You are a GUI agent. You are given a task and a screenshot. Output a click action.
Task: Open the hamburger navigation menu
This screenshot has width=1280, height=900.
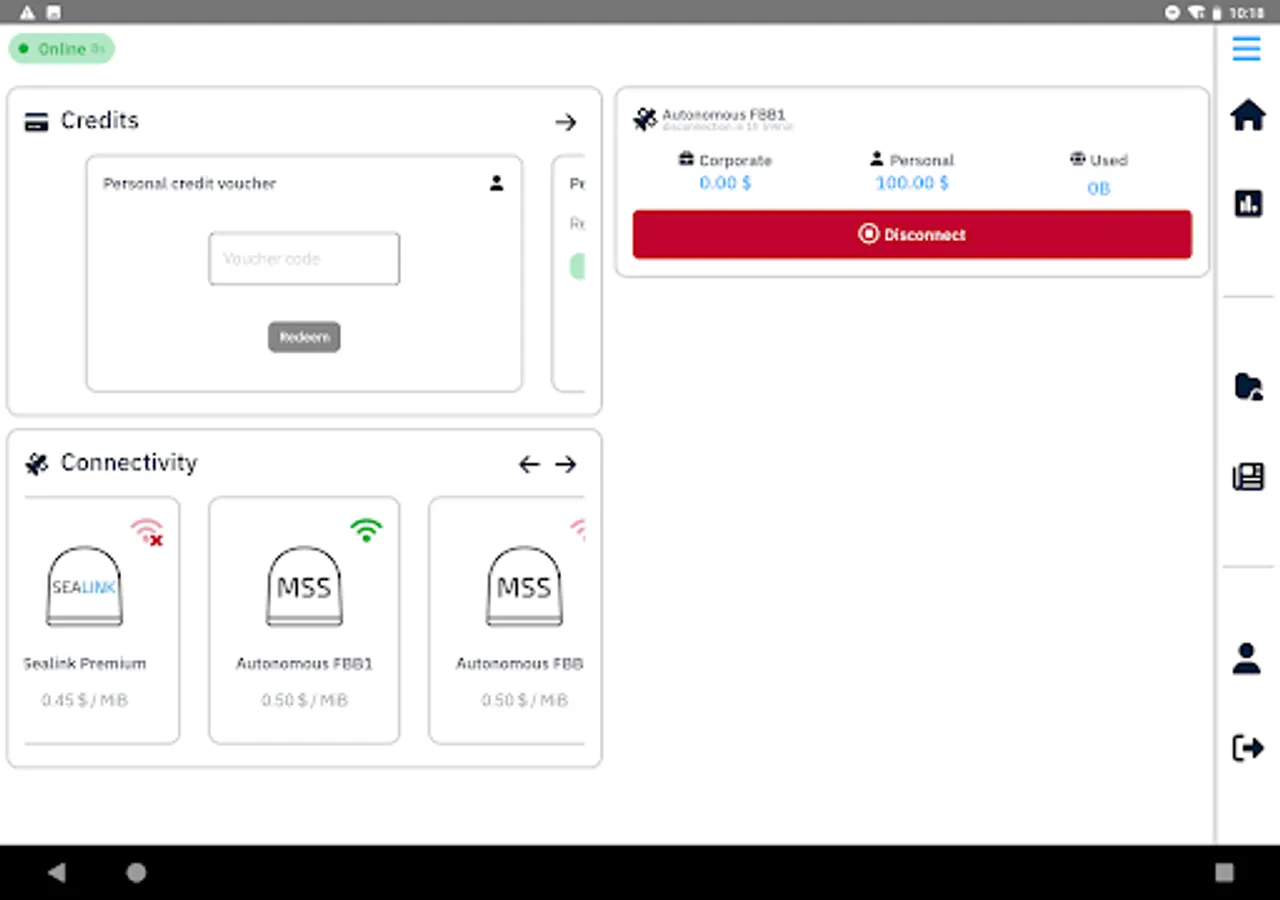click(1246, 48)
